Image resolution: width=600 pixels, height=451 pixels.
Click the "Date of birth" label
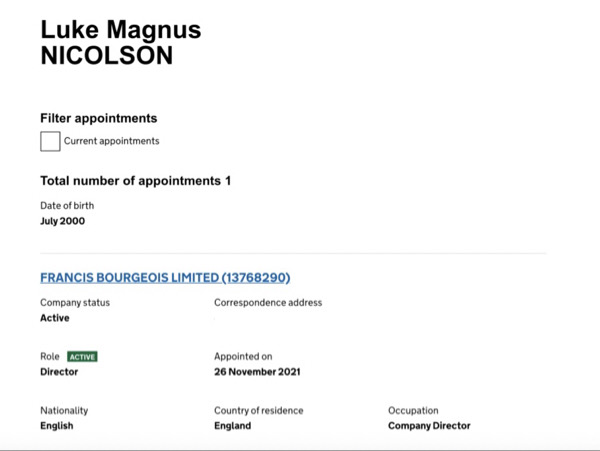coord(67,205)
